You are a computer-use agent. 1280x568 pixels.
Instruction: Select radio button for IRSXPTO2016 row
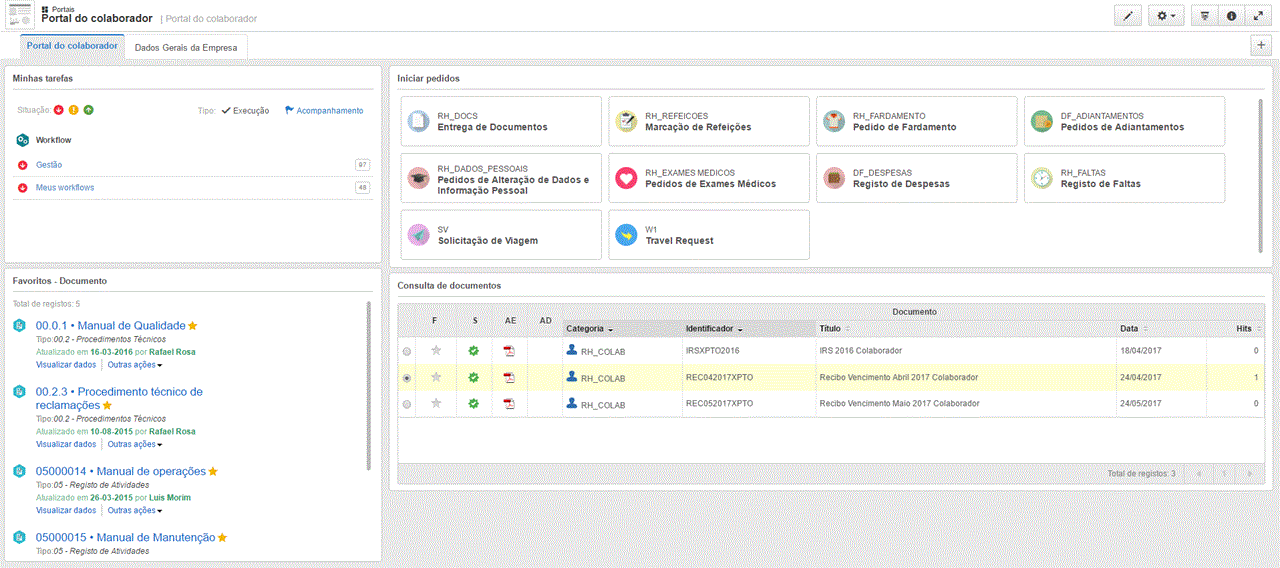(406, 352)
